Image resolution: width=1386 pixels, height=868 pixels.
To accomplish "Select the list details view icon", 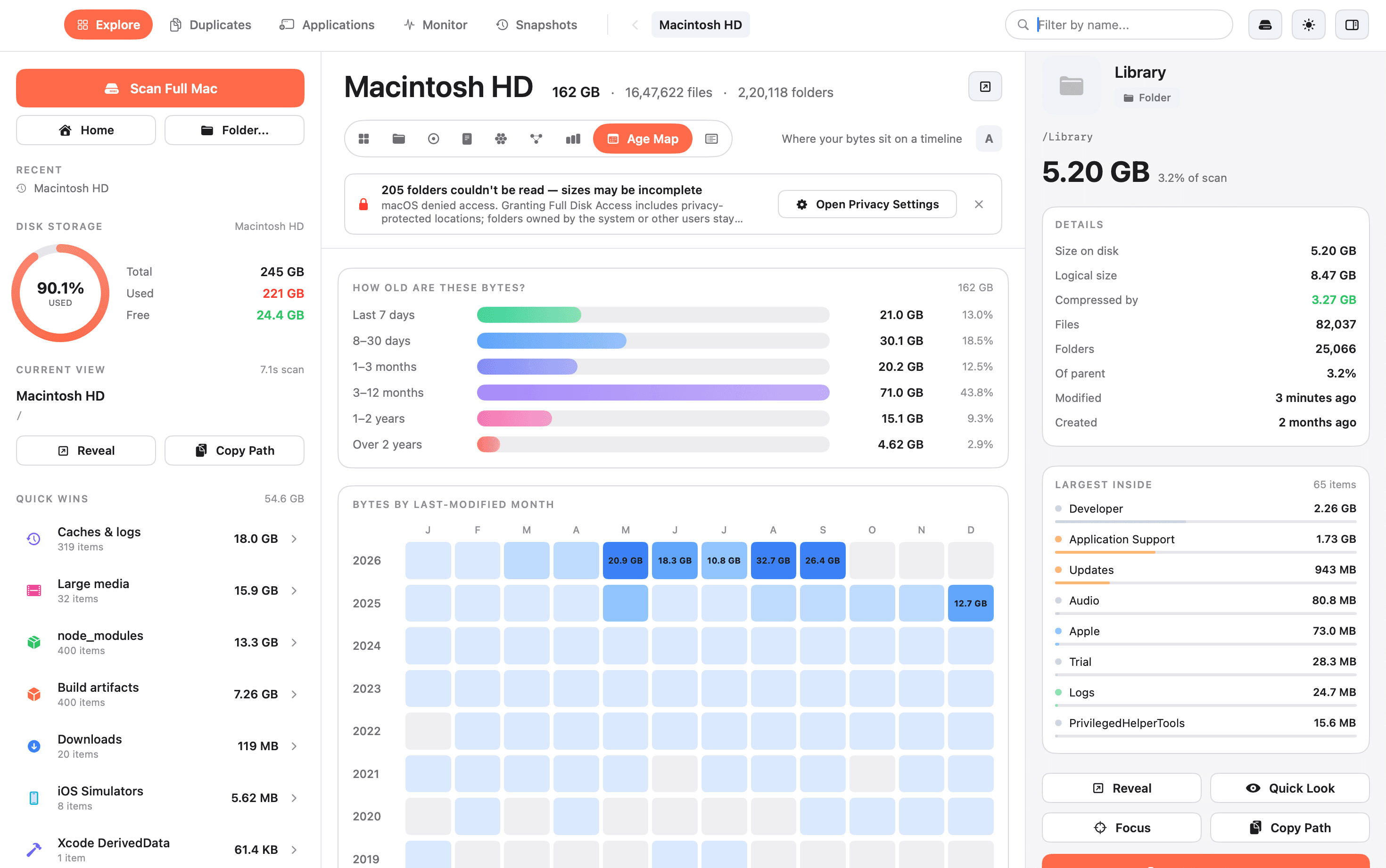I will 711,139.
